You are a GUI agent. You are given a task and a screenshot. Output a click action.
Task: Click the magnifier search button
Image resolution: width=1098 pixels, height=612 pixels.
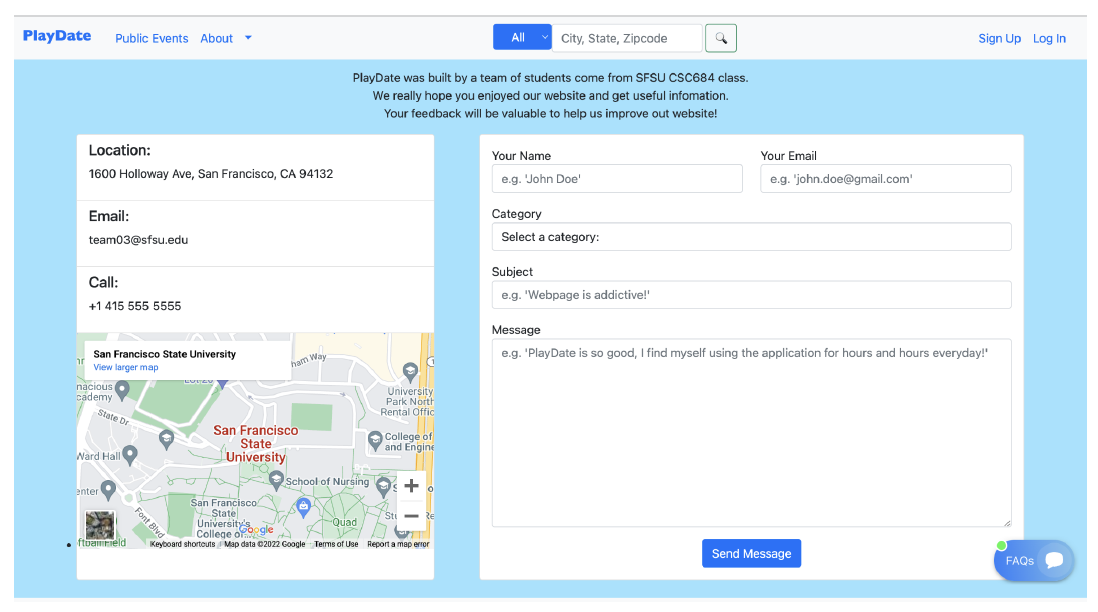coord(721,39)
